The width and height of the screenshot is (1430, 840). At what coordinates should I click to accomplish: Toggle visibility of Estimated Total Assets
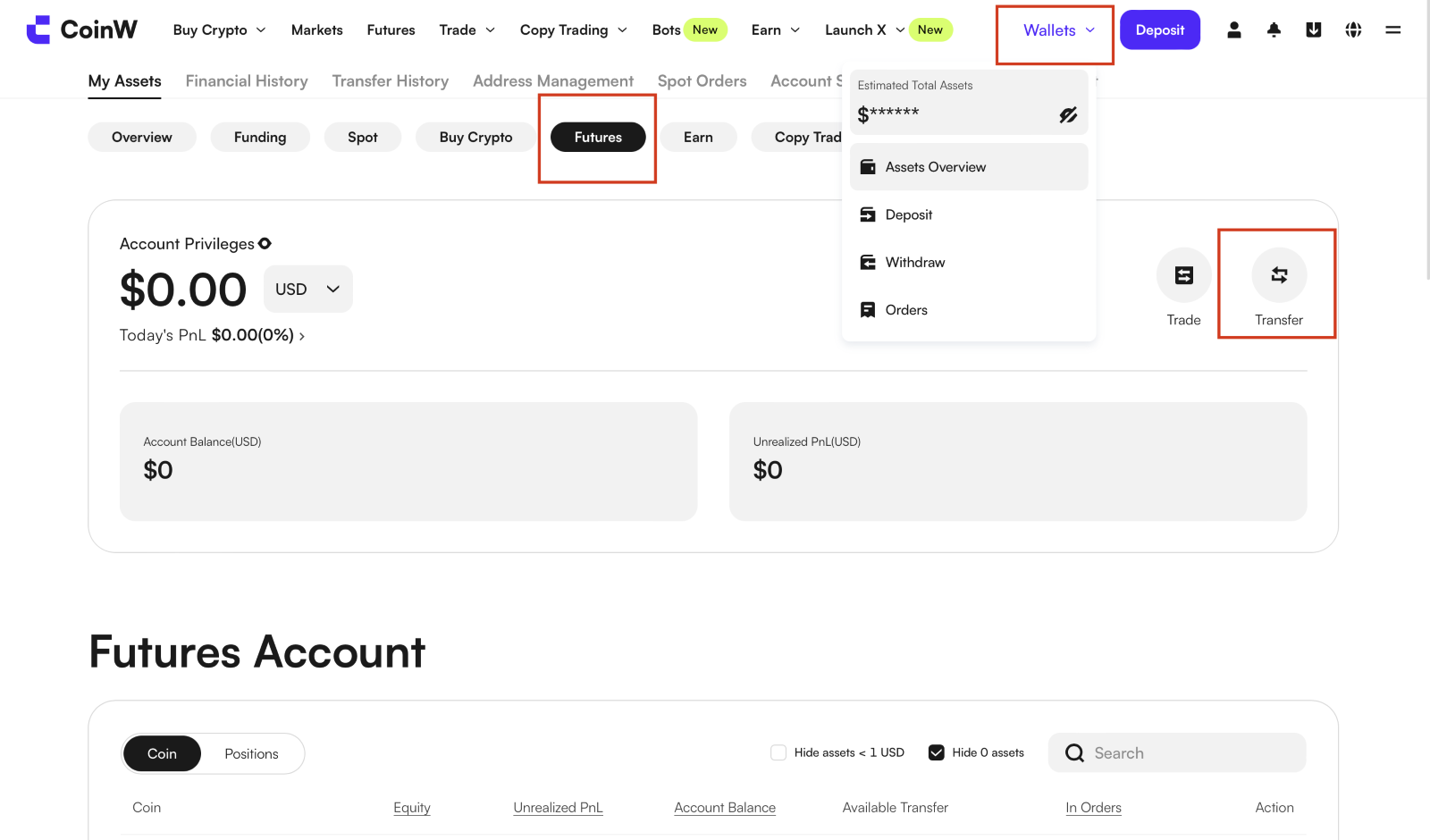coord(1068,114)
